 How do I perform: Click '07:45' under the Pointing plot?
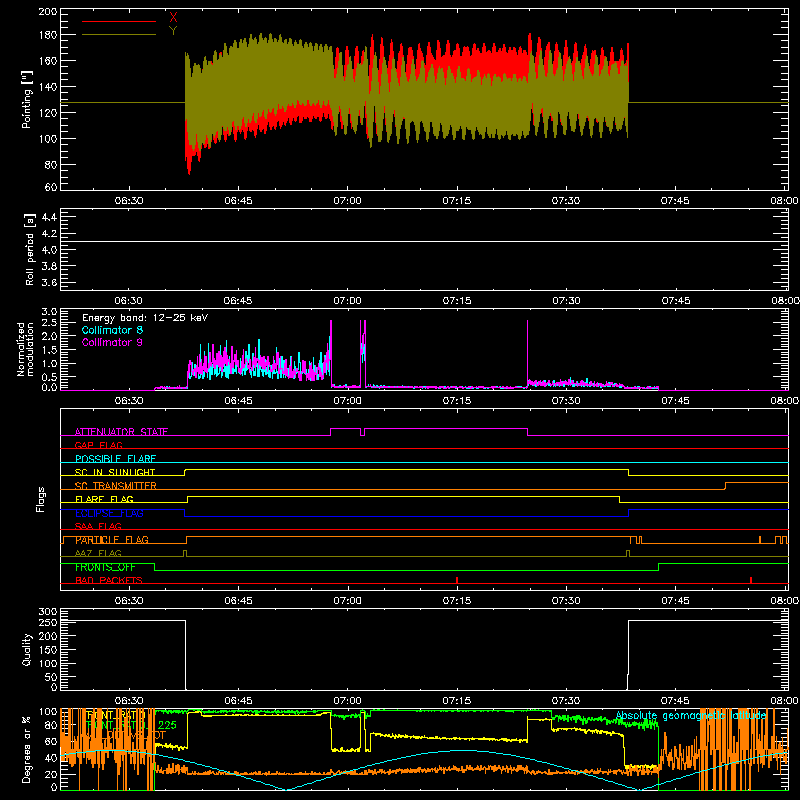(x=675, y=201)
